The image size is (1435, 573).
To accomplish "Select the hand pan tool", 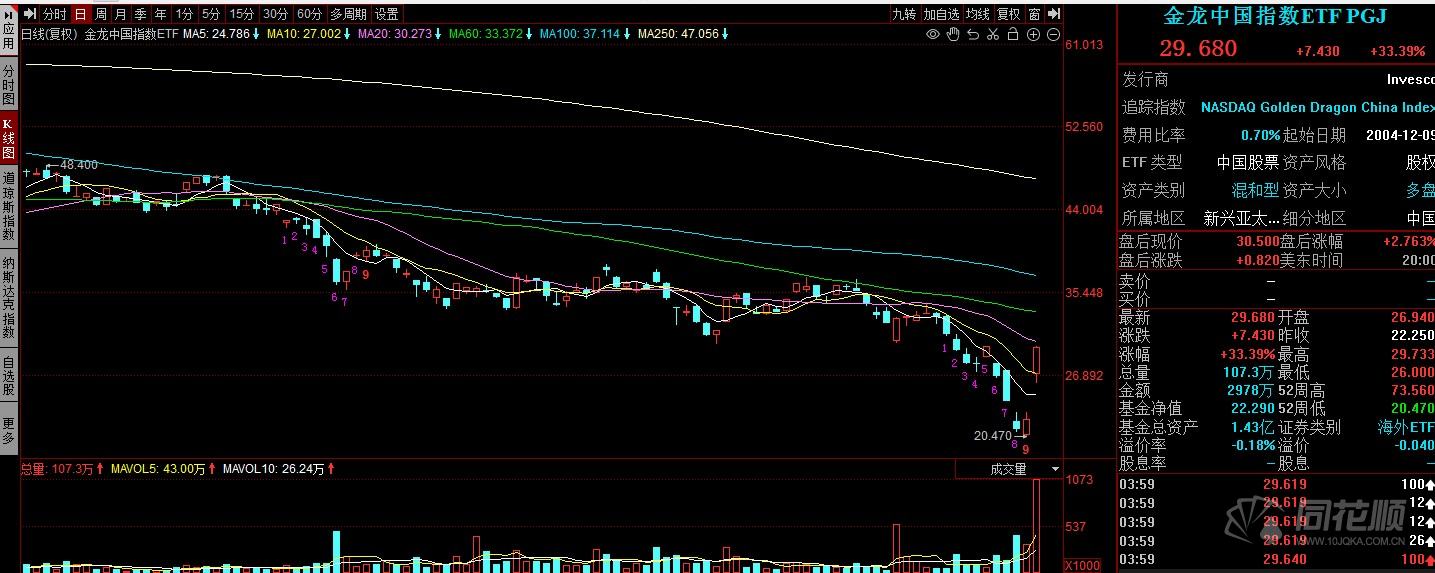I will 953,34.
